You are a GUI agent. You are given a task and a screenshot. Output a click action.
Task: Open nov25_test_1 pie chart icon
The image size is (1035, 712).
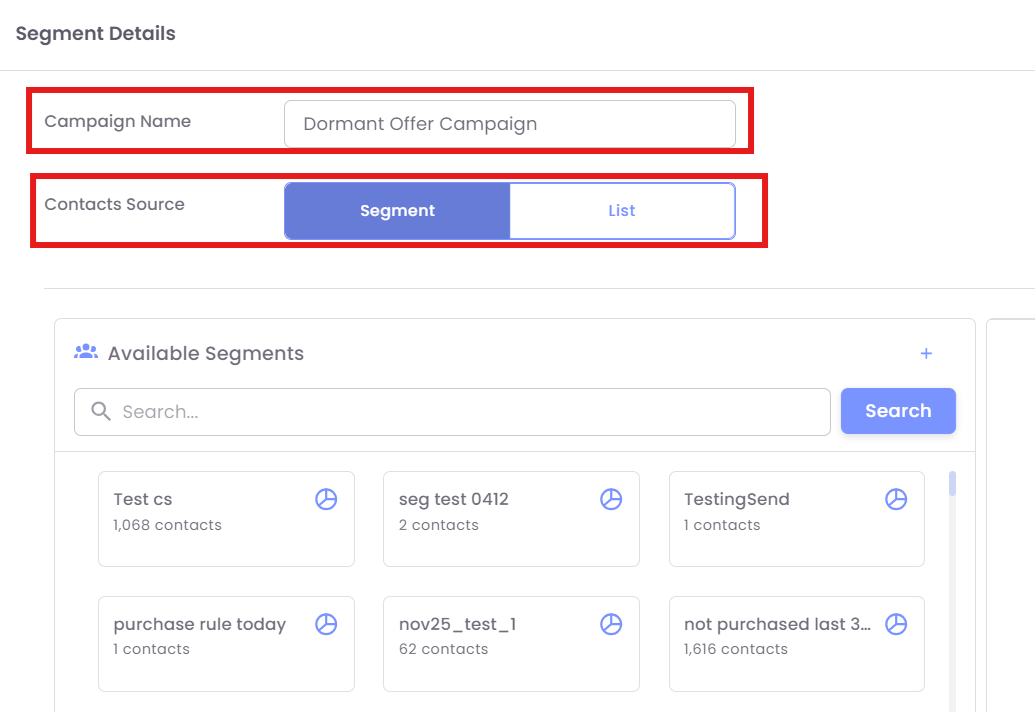611,624
